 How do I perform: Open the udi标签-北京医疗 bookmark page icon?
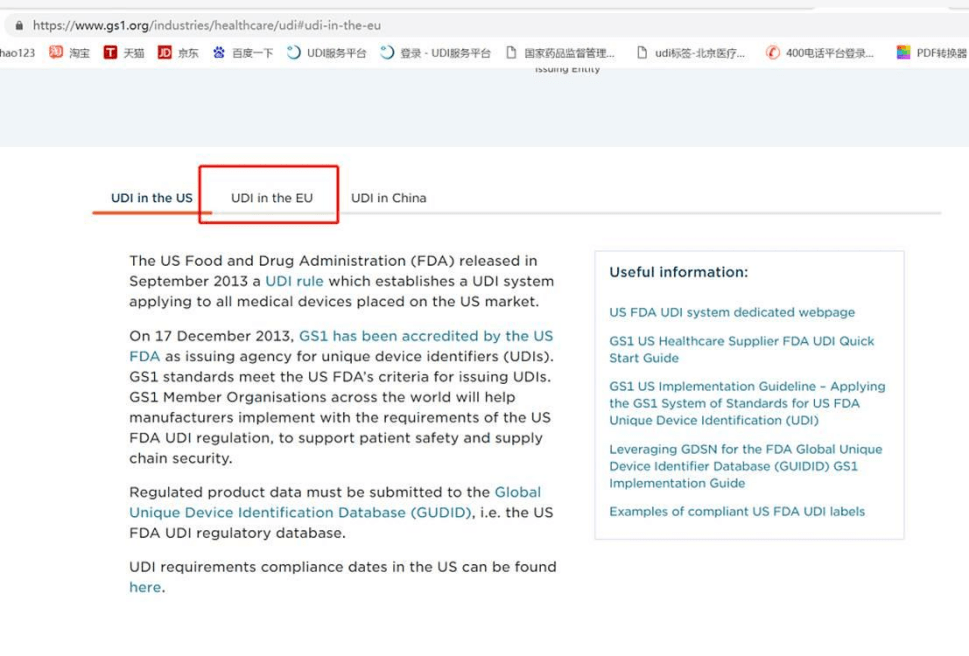coord(642,53)
